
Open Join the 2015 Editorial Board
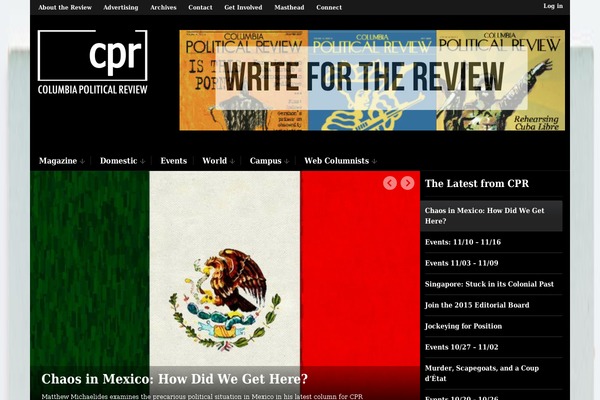[x=477, y=305]
